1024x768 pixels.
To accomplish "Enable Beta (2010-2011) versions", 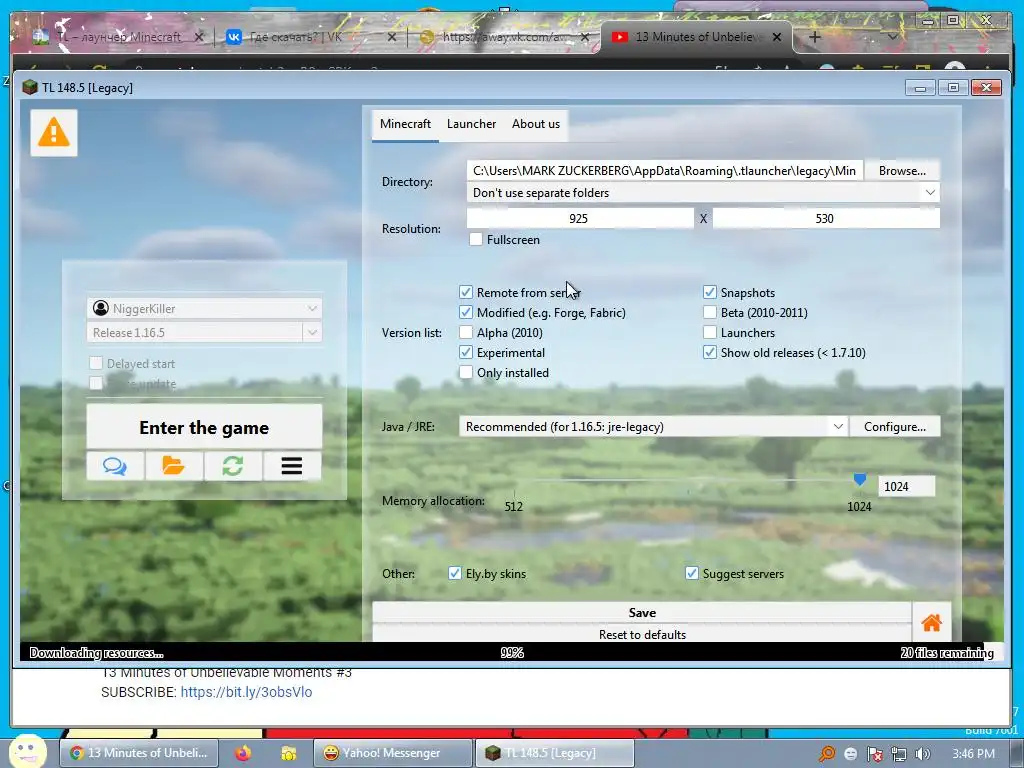I will (x=710, y=312).
